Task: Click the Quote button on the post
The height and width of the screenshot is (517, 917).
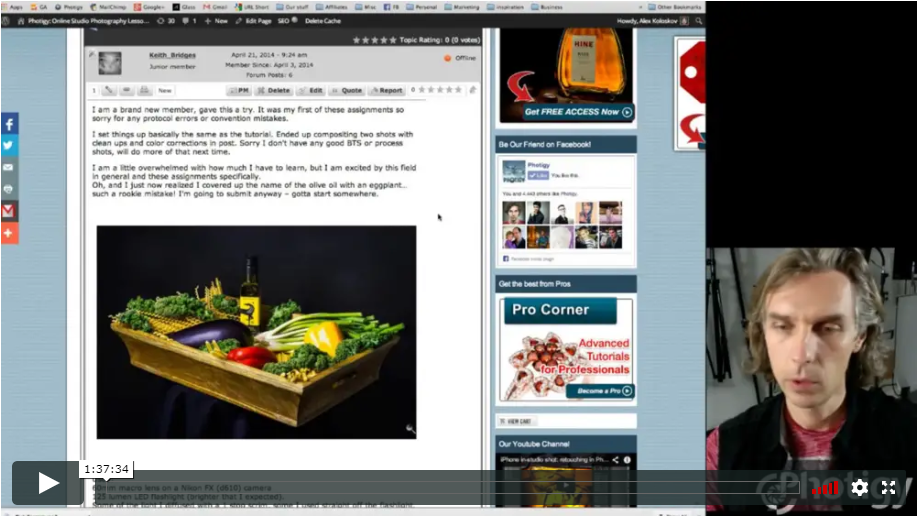Action: [347, 91]
